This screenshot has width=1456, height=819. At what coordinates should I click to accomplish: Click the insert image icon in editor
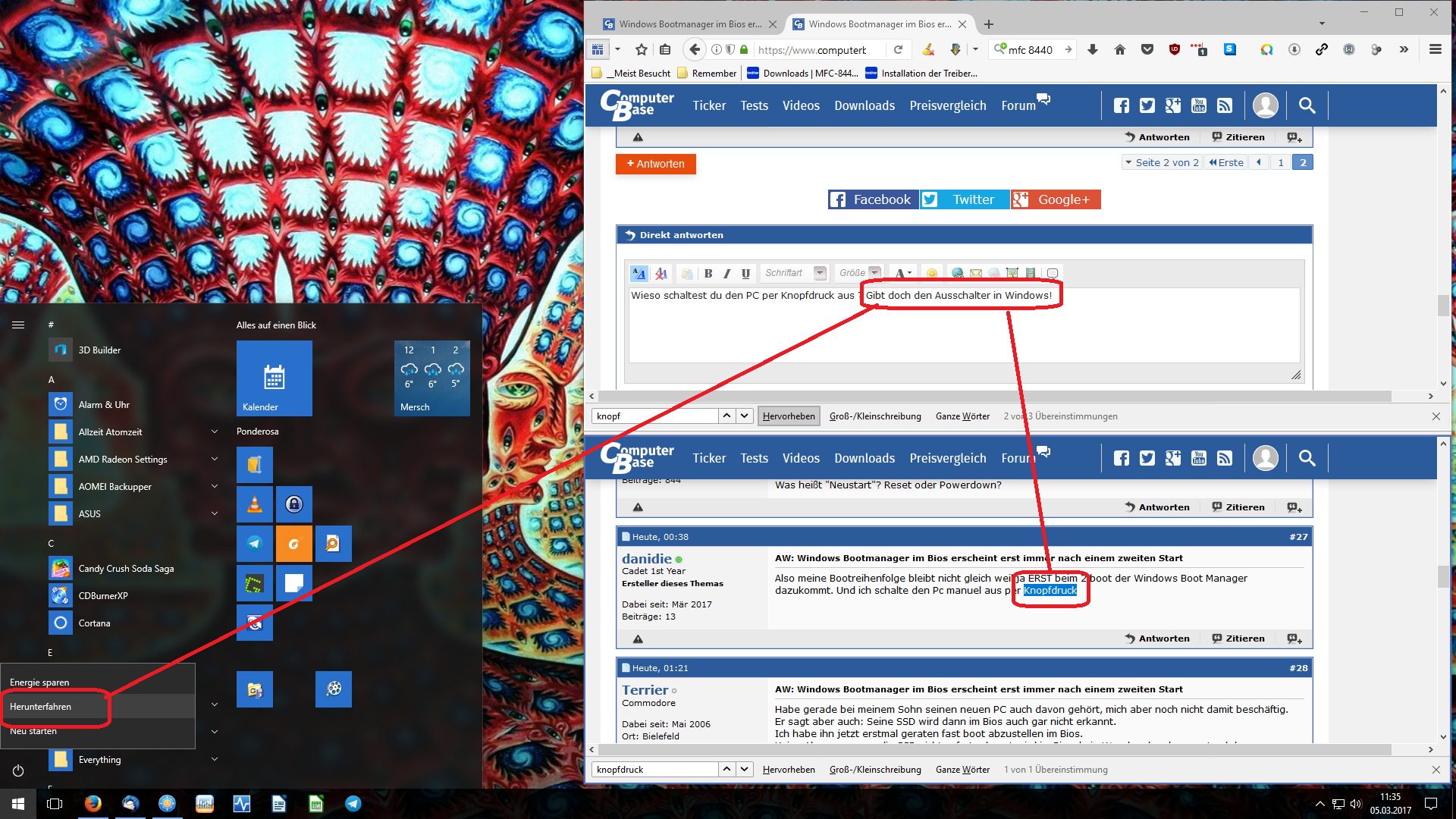point(1012,273)
